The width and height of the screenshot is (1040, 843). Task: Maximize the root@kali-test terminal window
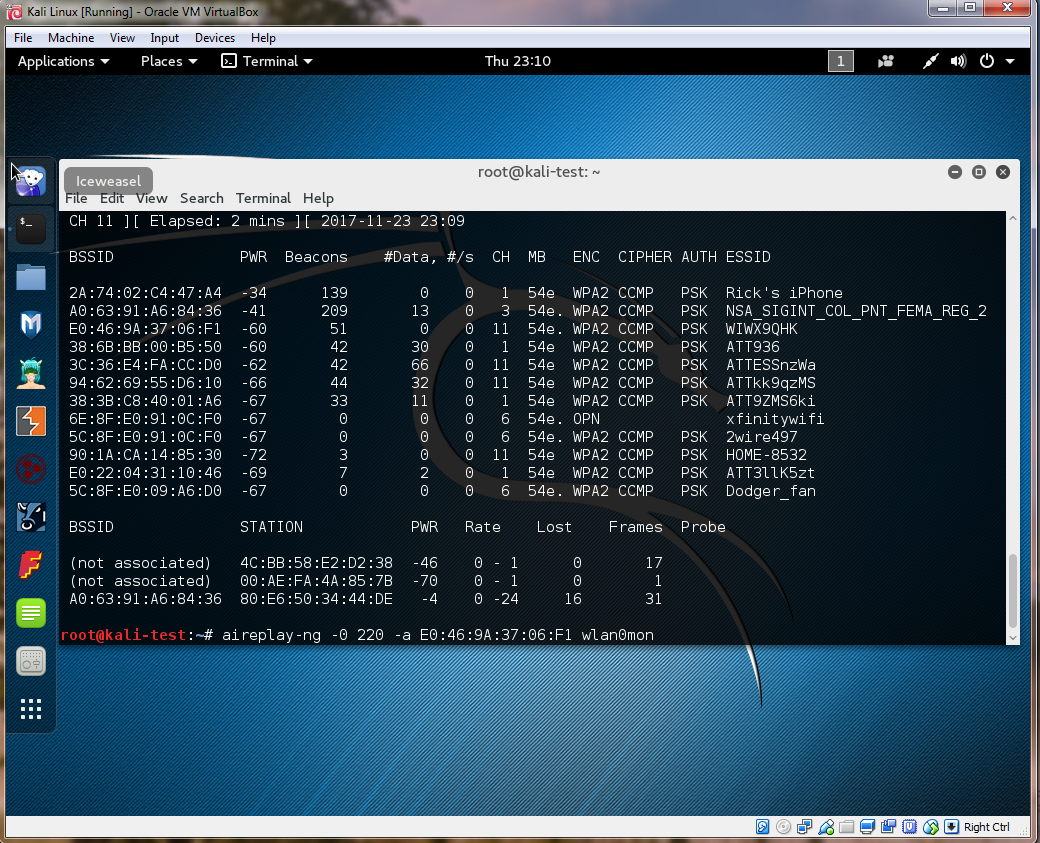point(978,172)
